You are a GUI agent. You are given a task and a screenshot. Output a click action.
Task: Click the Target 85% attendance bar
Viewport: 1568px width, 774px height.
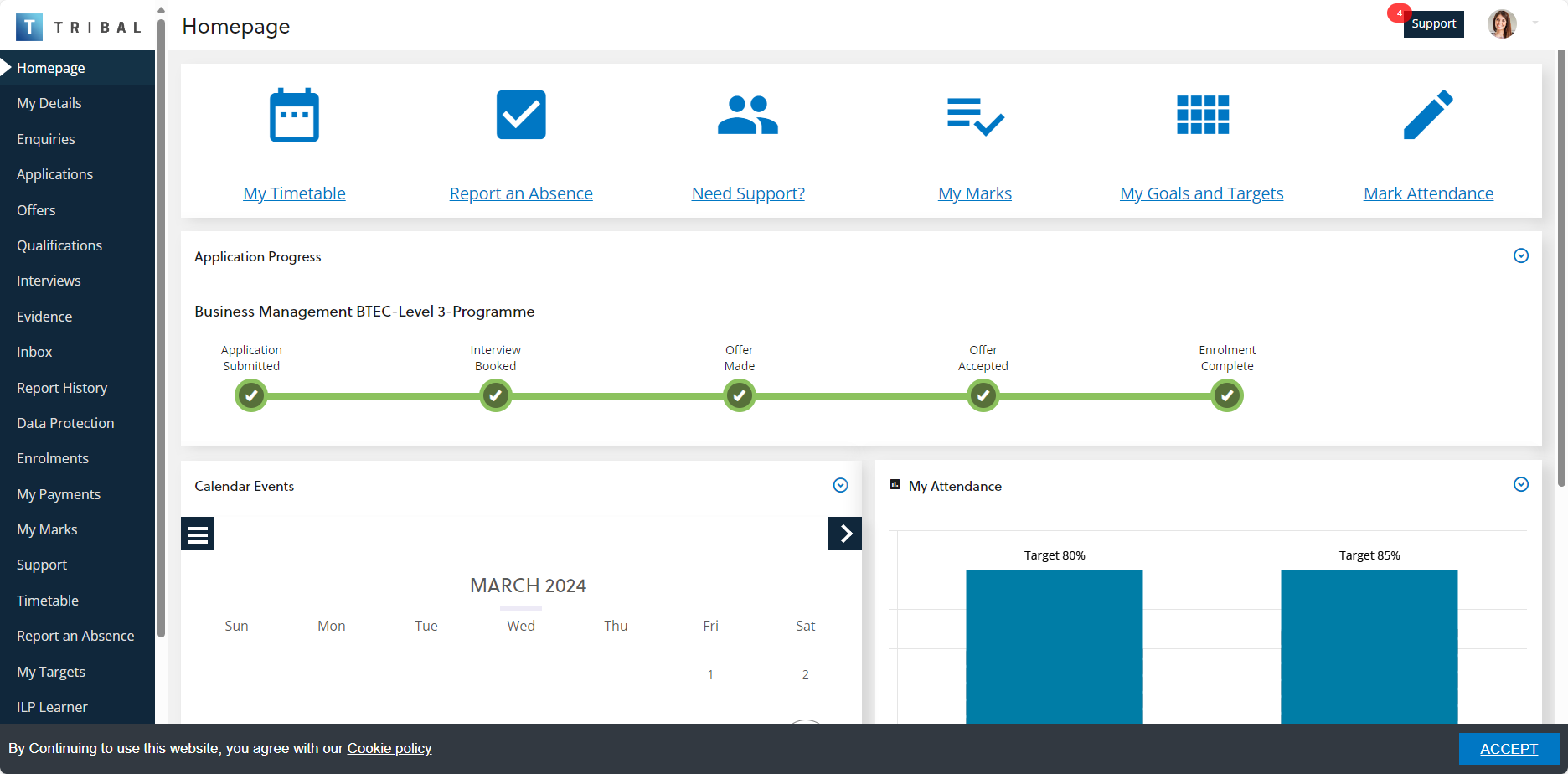[1369, 647]
